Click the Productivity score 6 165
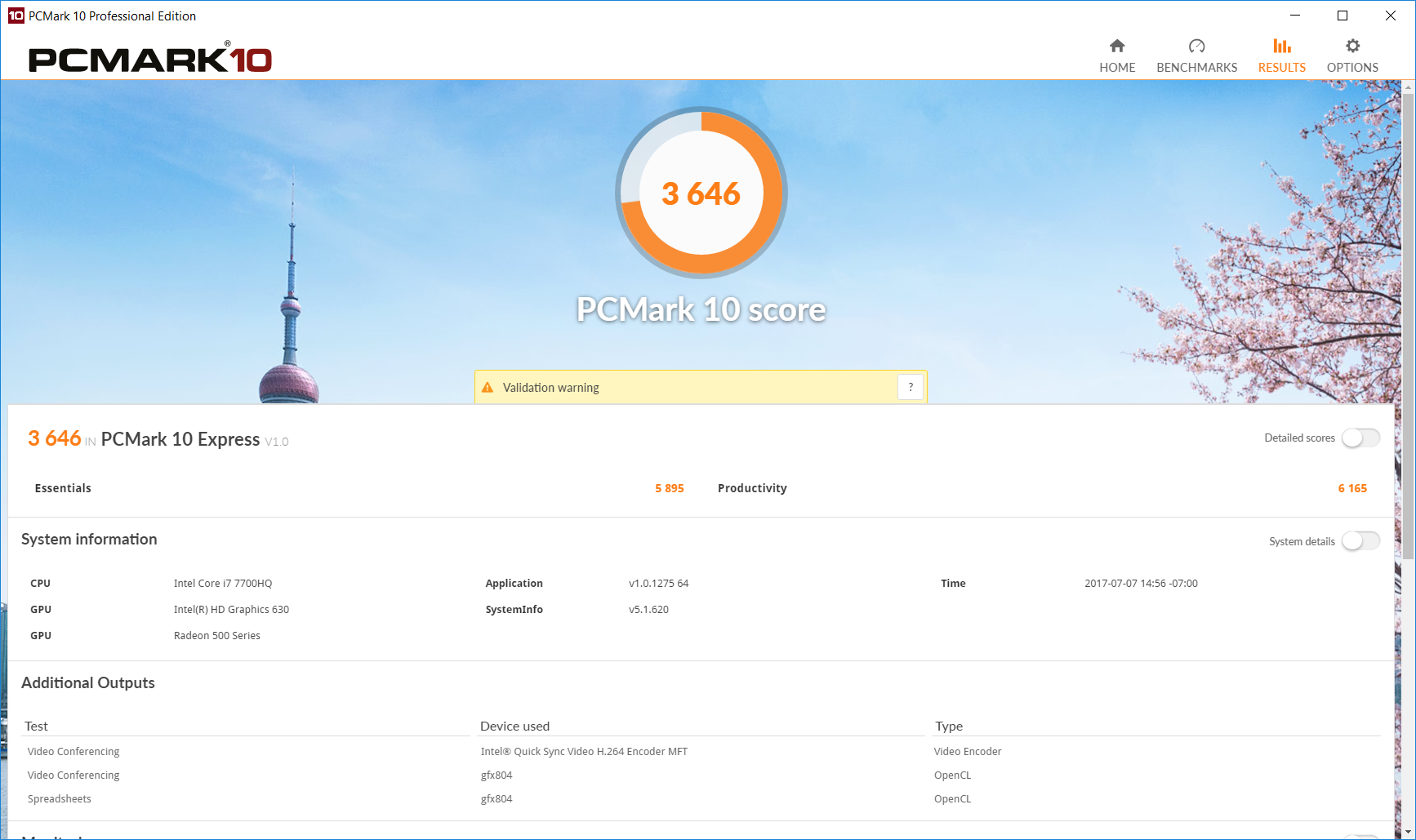 point(1352,488)
